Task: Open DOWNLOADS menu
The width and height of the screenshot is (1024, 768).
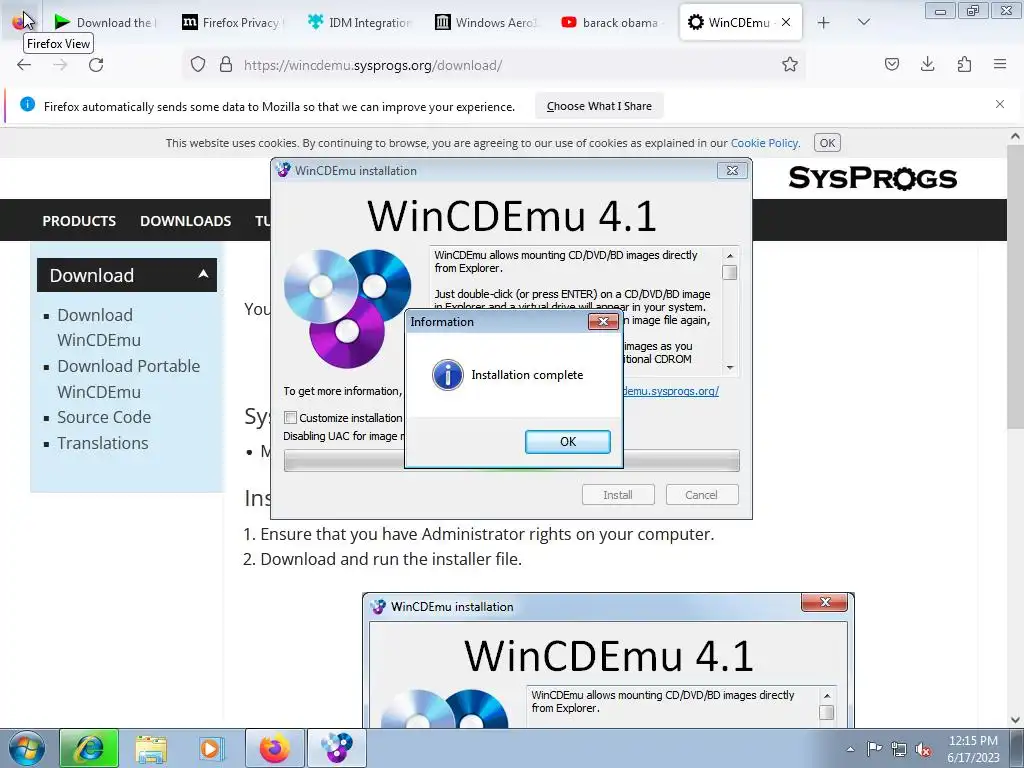Action: 185,221
